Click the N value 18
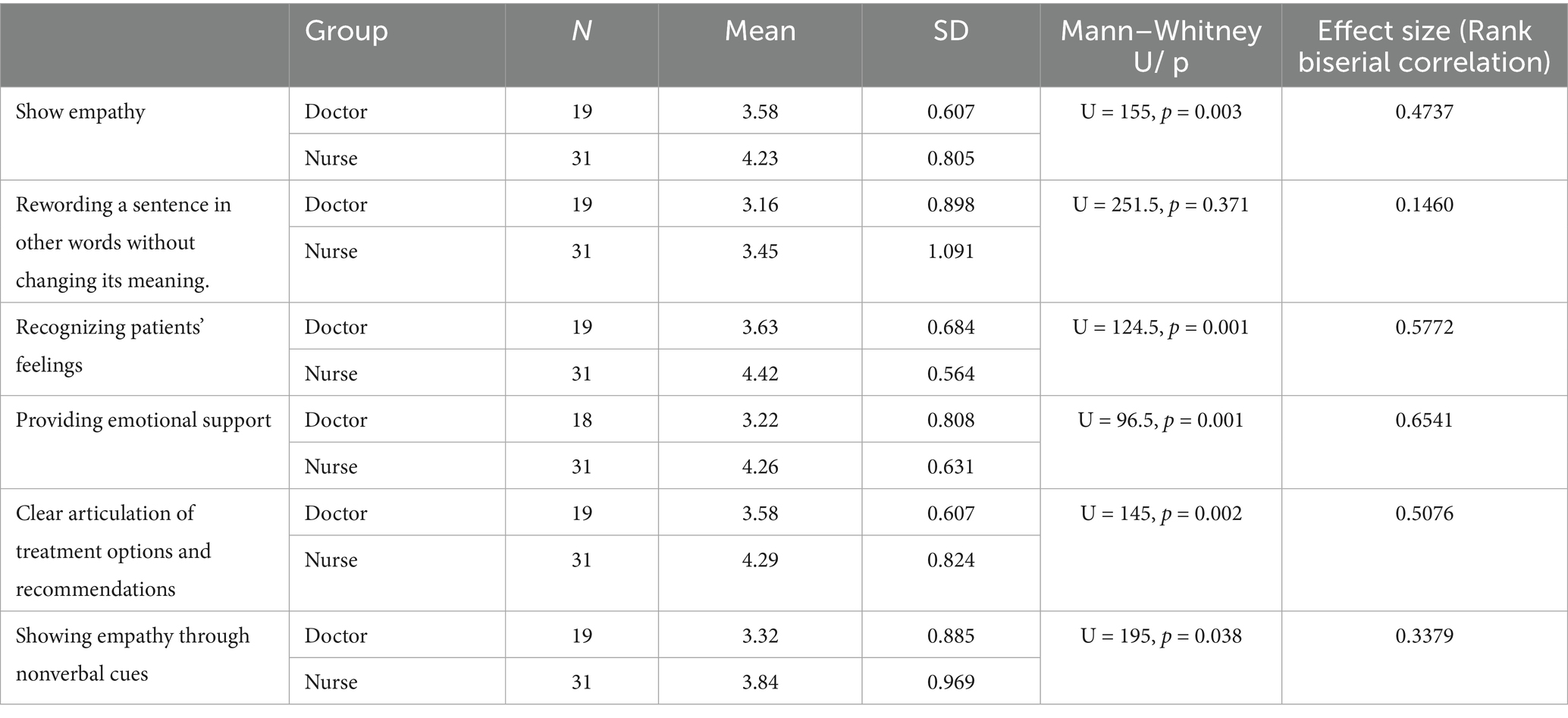The width and height of the screenshot is (1568, 718). click(582, 421)
